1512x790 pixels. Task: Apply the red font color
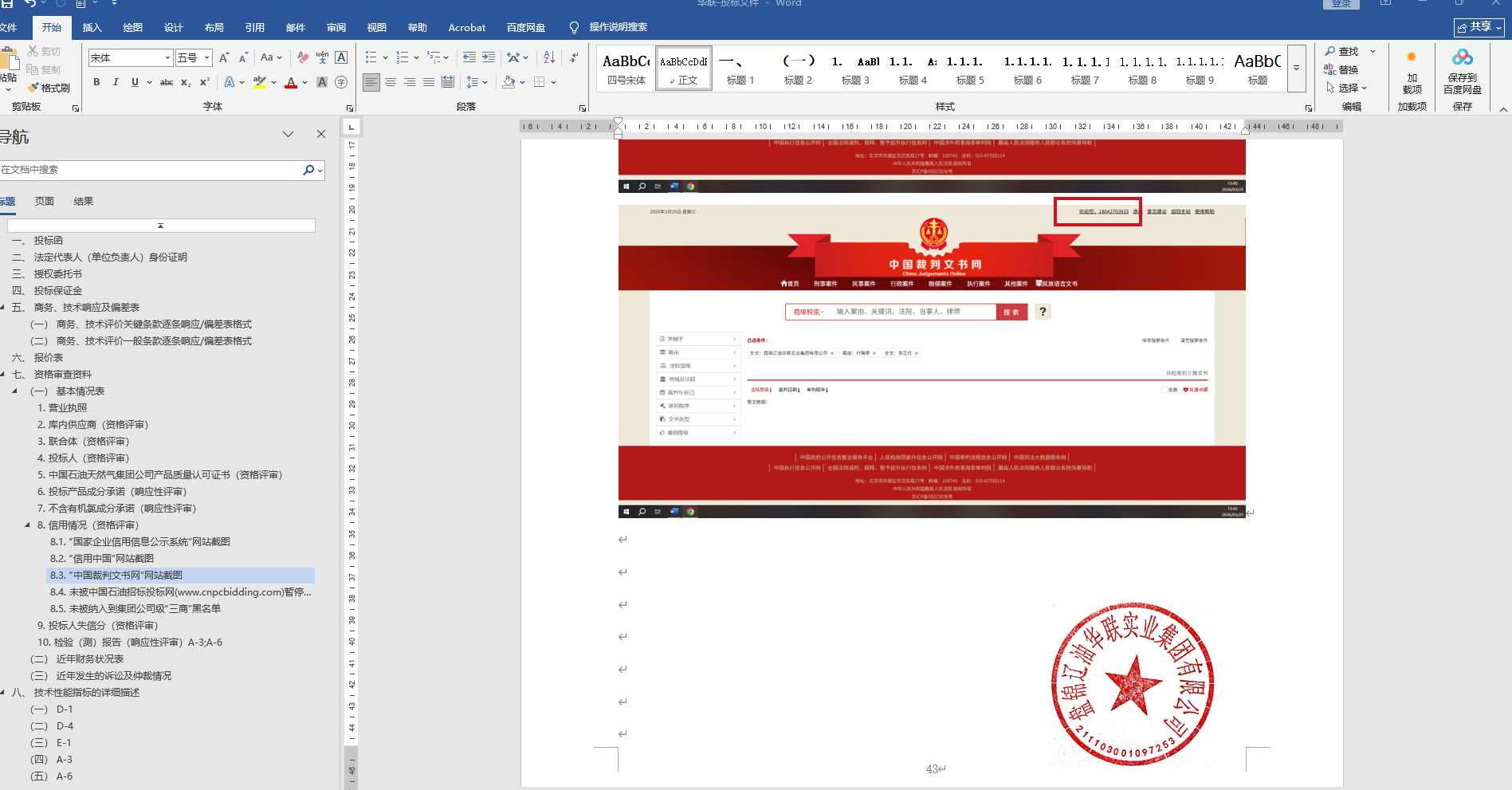coord(291,82)
